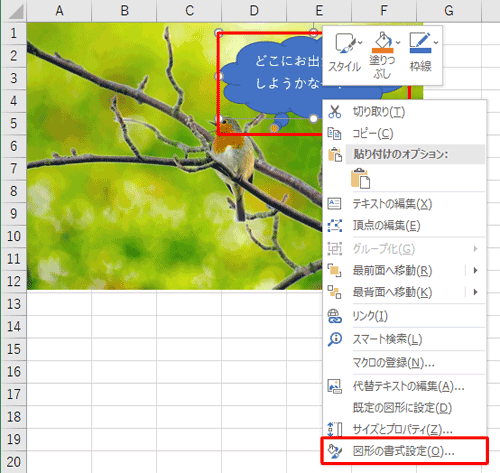This screenshot has height=473, width=500.
Task: Open the Fill color dropdown arrow
Action: [398, 43]
